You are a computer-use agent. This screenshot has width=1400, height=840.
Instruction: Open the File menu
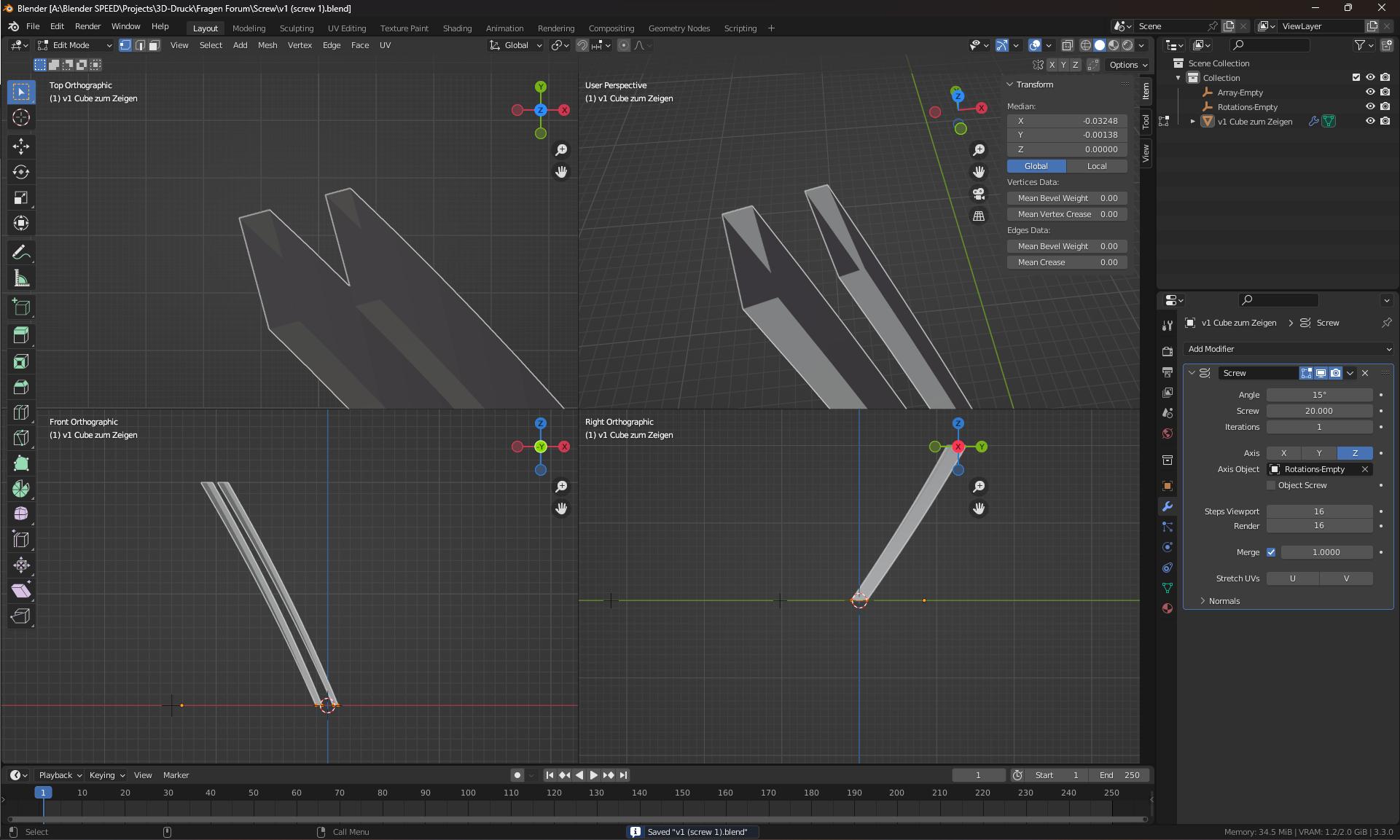tap(33, 26)
